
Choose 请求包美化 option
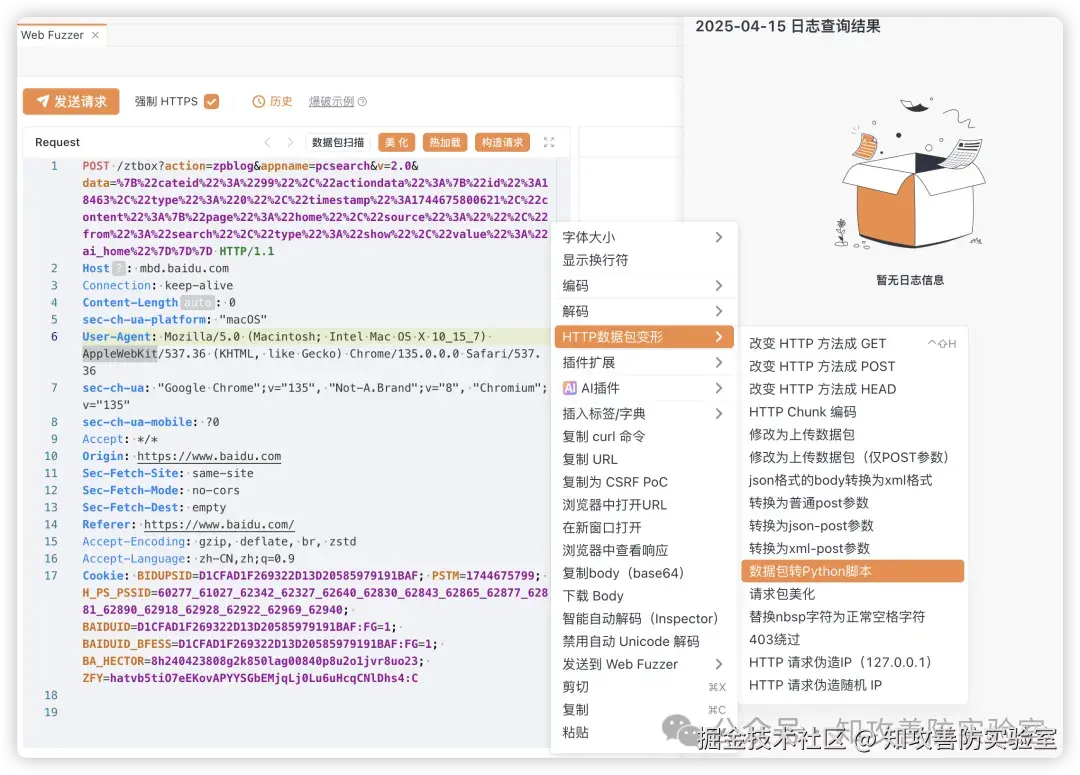(x=853, y=593)
